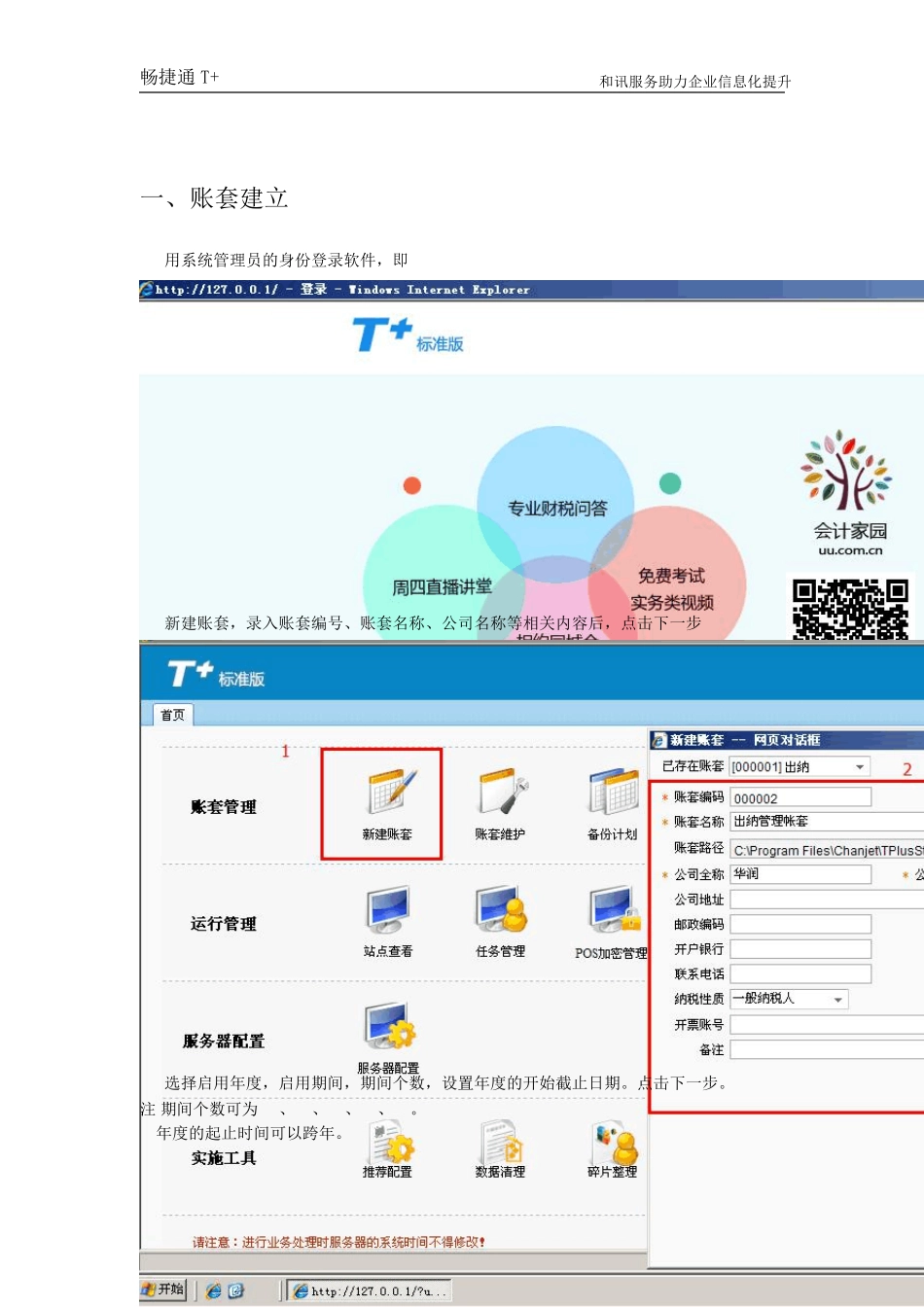This screenshot has height=1307, width=924.
Task: Open the 账套维护 icon
Action: [x=503, y=792]
